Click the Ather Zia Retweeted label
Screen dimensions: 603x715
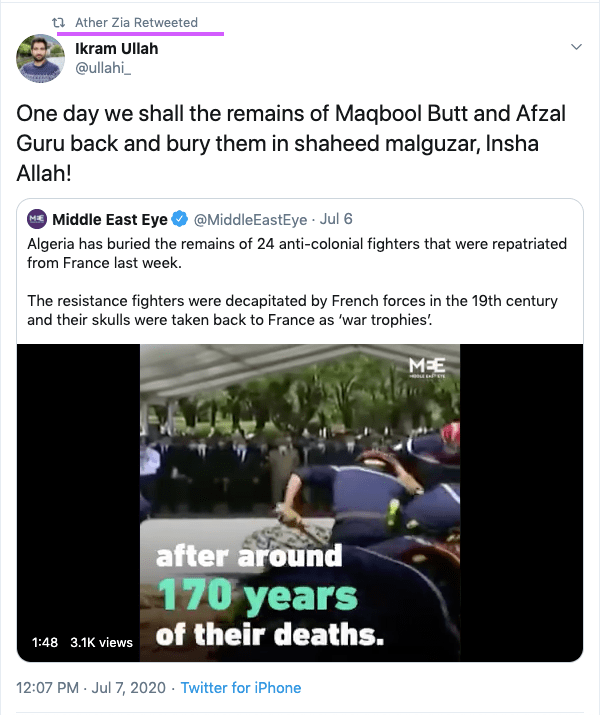[136, 22]
